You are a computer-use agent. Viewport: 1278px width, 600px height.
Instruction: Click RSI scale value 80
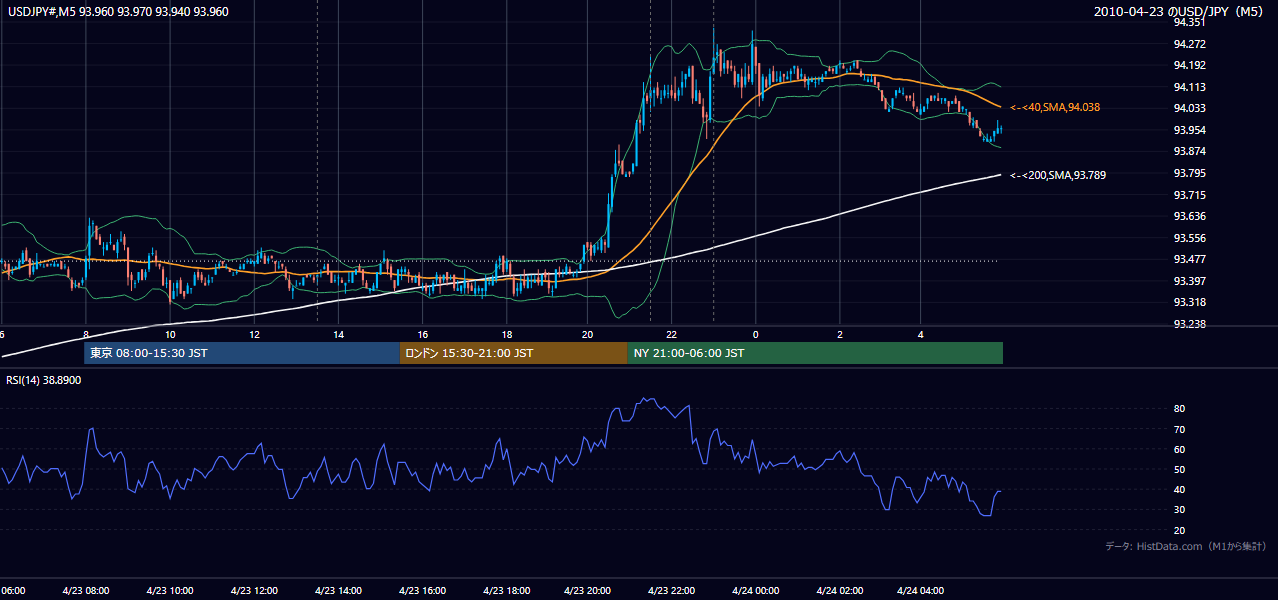(1180, 409)
